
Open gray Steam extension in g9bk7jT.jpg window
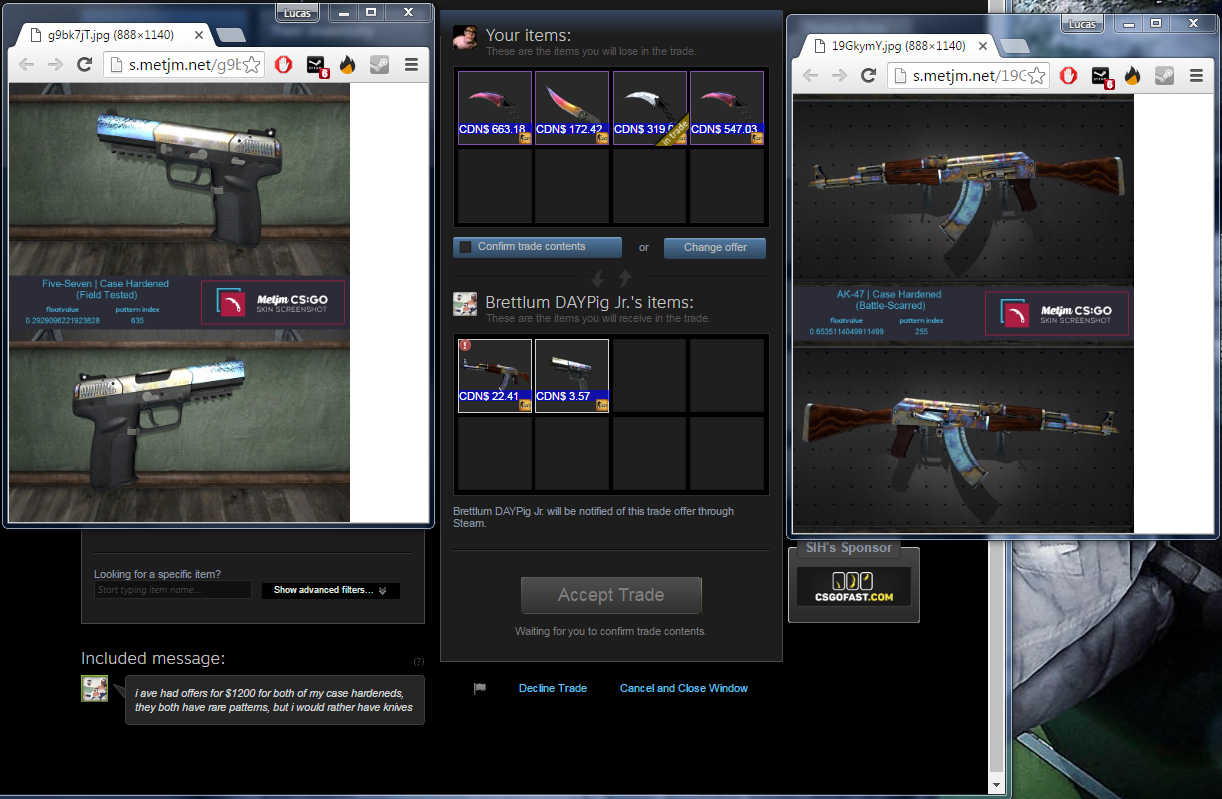[379, 64]
